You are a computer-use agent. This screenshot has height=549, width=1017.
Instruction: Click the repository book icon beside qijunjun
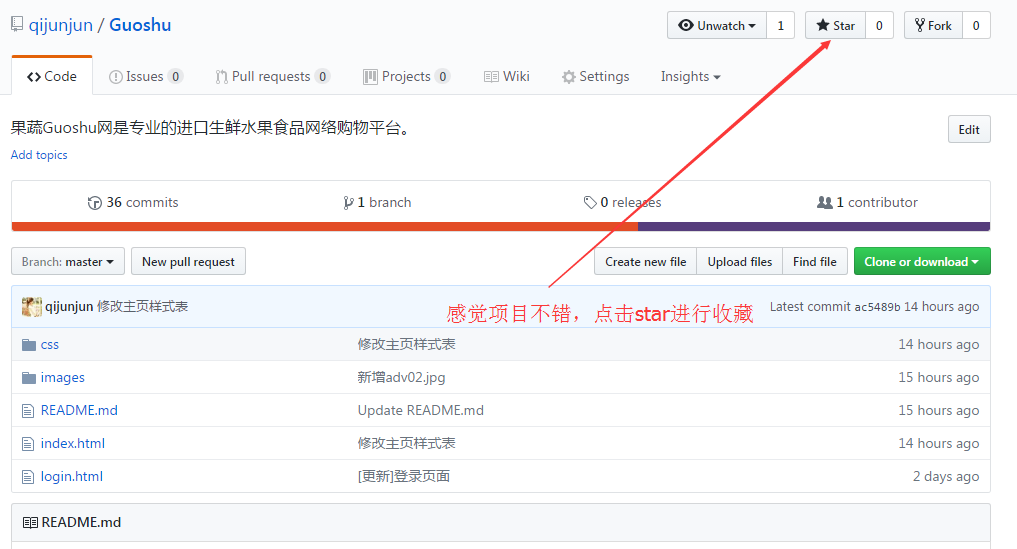coord(17,25)
